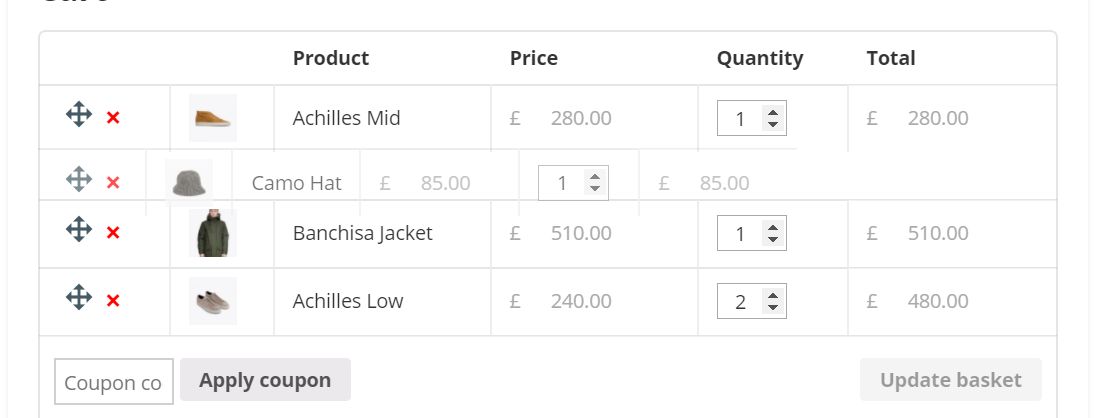The image size is (1117, 418).
Task: Delete Banchisa Jacket using red X
Action: [x=113, y=233]
